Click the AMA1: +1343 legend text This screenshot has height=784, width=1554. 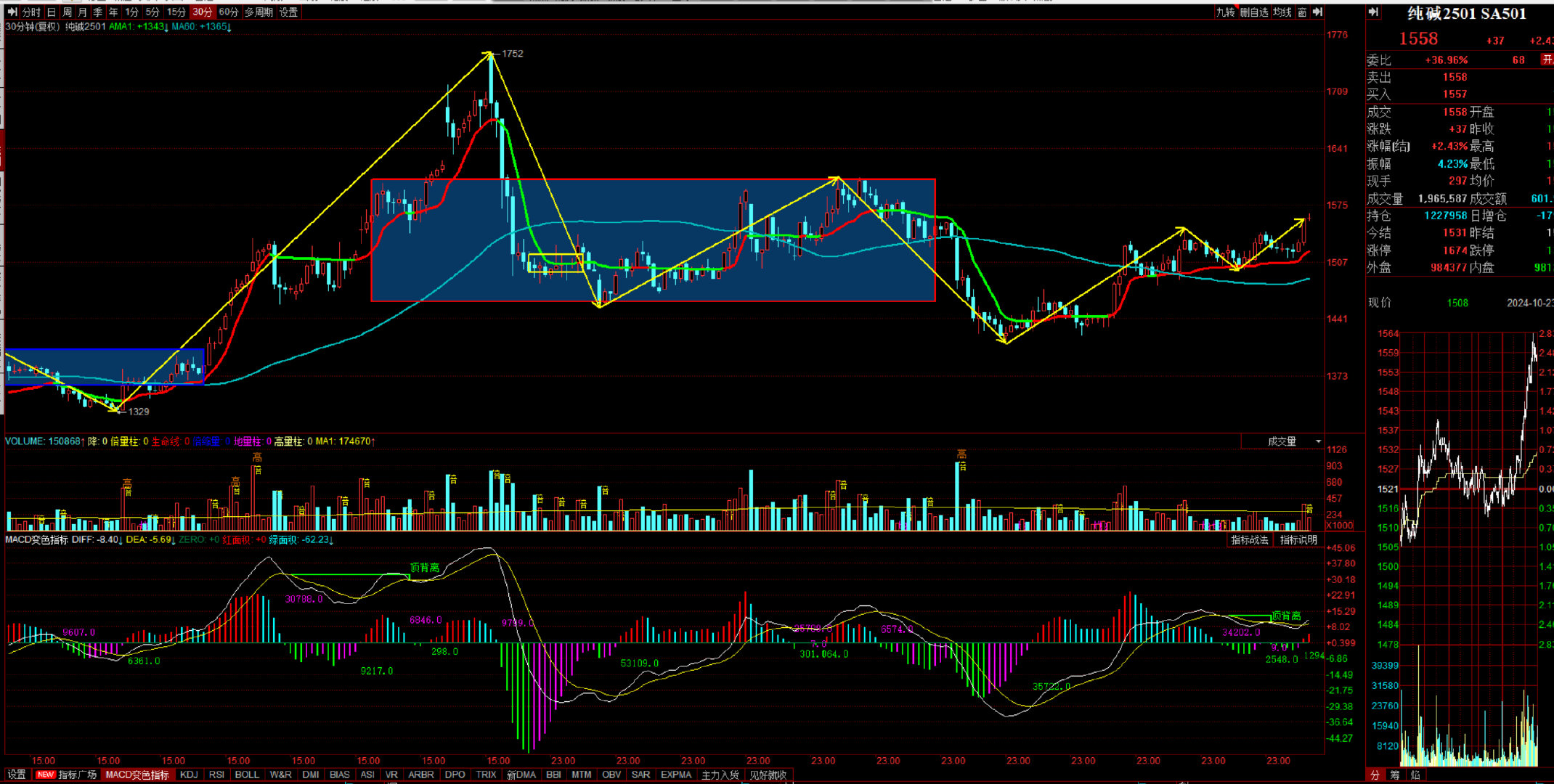click(x=139, y=27)
